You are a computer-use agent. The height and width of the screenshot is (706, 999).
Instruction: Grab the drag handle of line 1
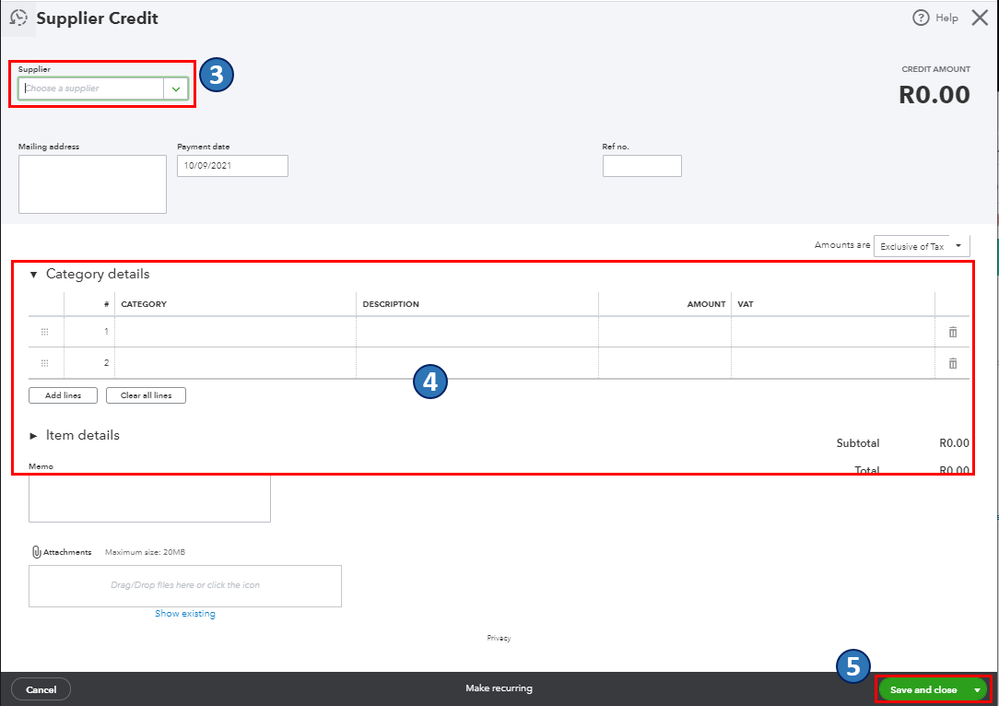pyautogui.click(x=45, y=332)
